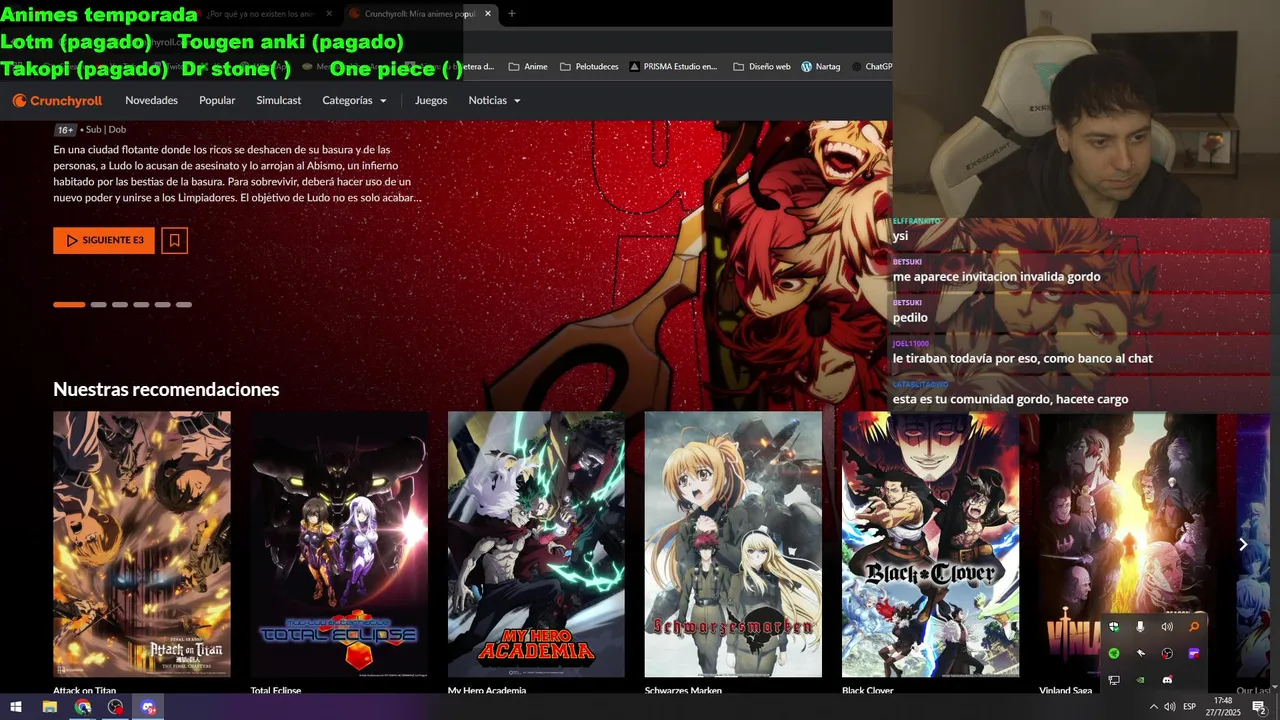Viewport: 1280px width, 720px height.
Task: Expand the Noticias dropdown
Action: pyautogui.click(x=494, y=100)
